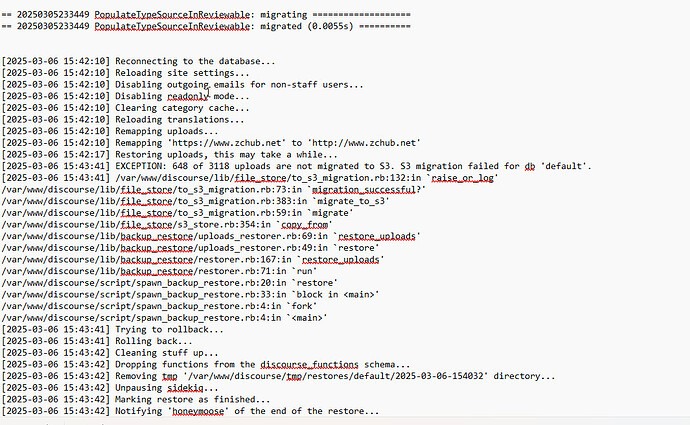
Task: Click the 'EXCEPTION:' word in the log
Action: click(139, 166)
